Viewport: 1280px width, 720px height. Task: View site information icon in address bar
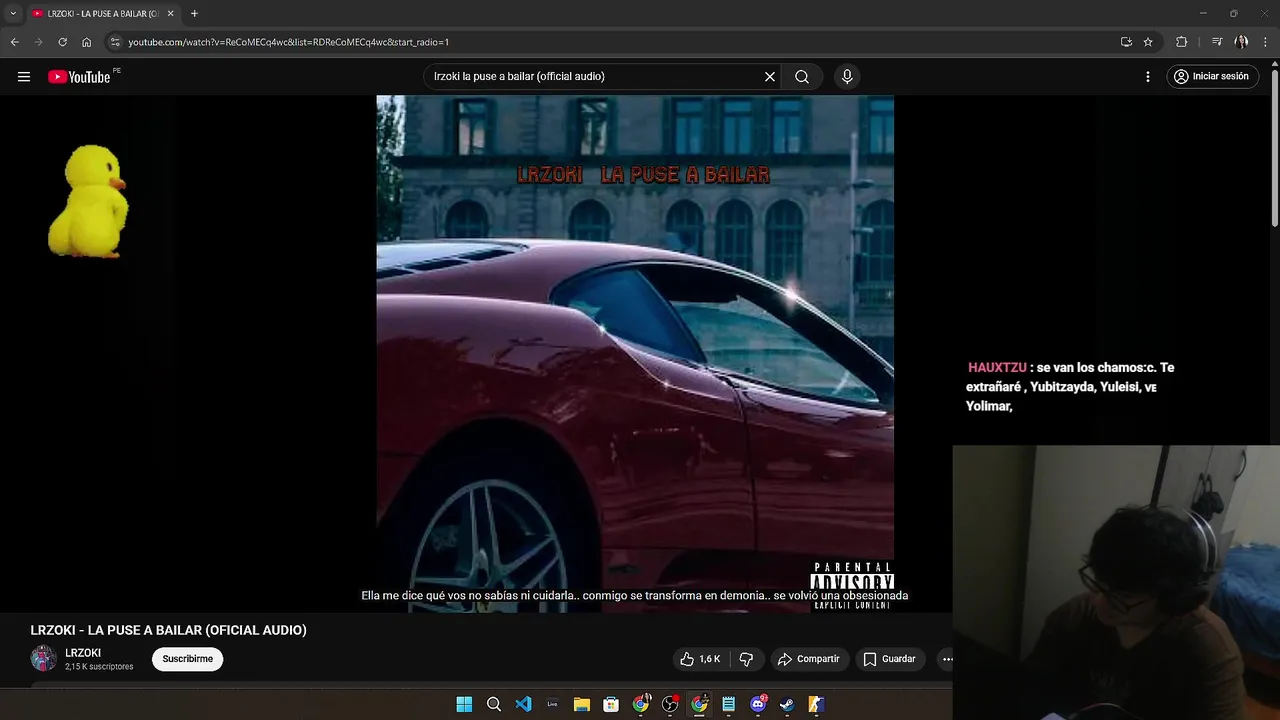tap(115, 42)
